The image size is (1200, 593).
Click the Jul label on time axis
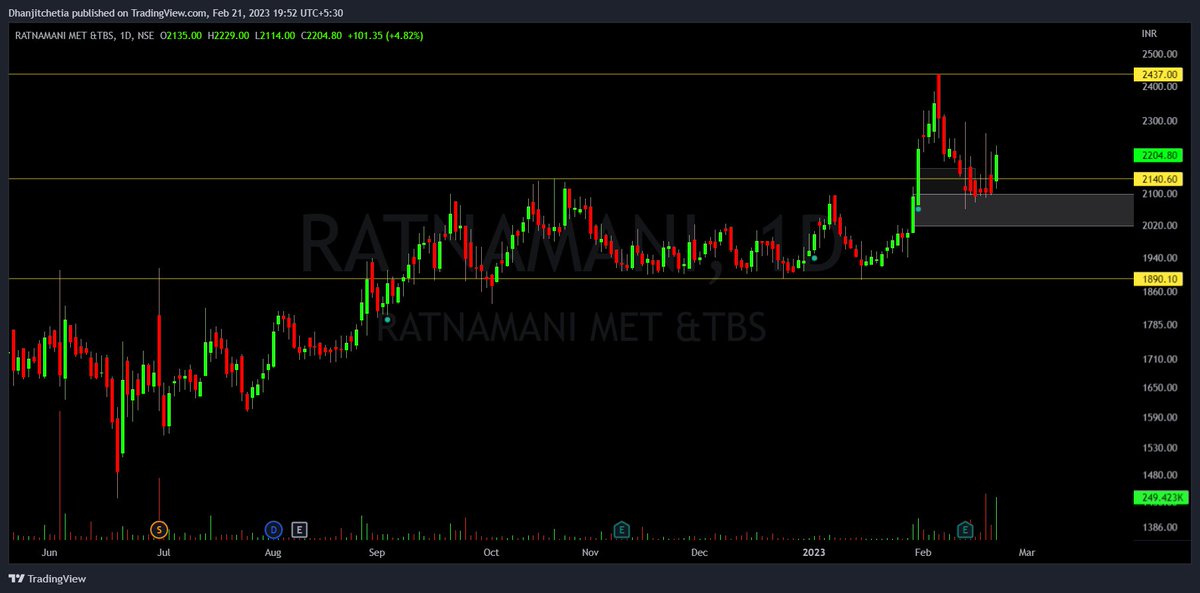click(x=163, y=551)
